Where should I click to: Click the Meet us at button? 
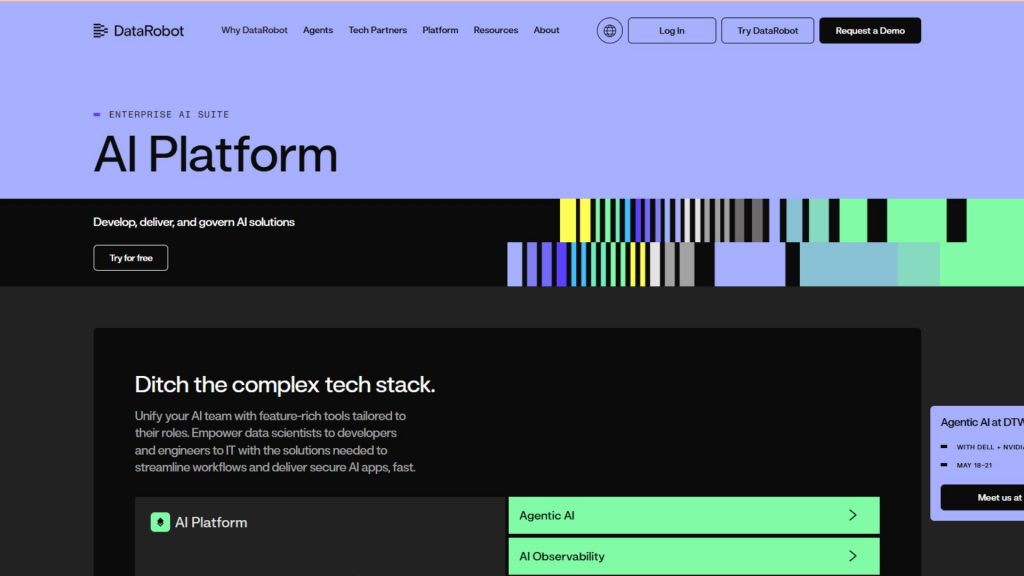pyautogui.click(x=982, y=498)
